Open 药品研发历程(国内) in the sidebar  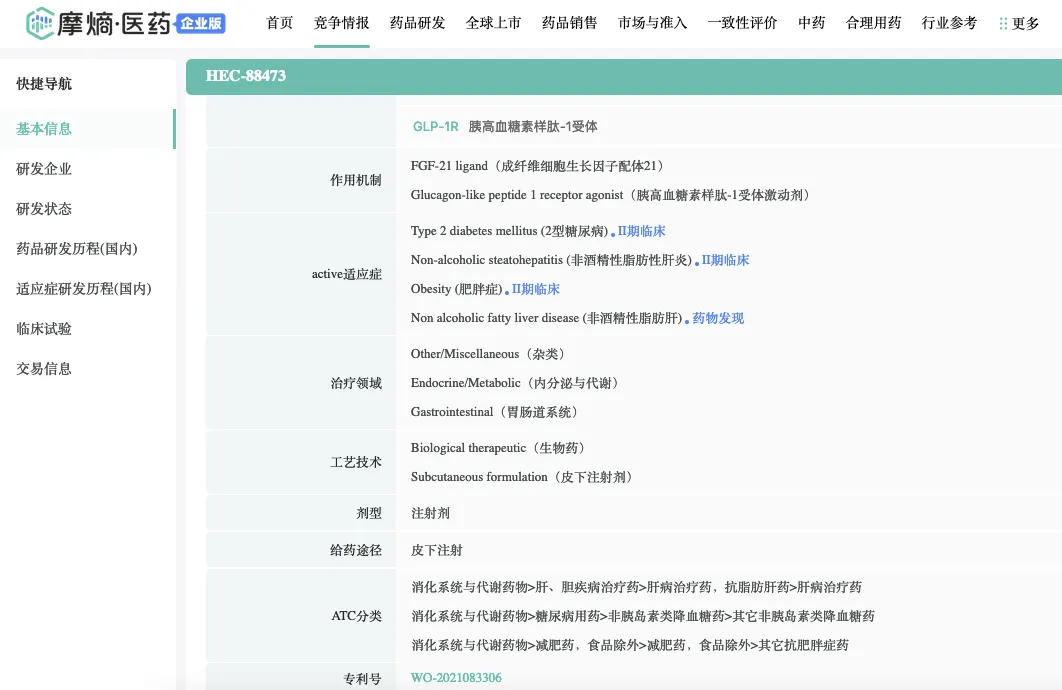(x=77, y=249)
